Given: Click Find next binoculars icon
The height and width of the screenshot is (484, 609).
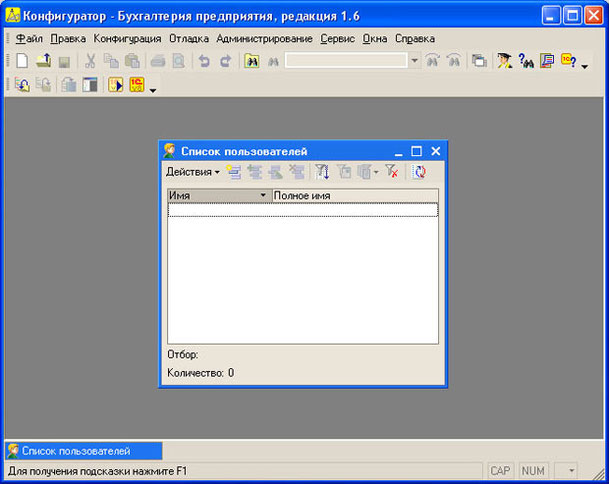Looking at the screenshot, I should tap(432, 61).
